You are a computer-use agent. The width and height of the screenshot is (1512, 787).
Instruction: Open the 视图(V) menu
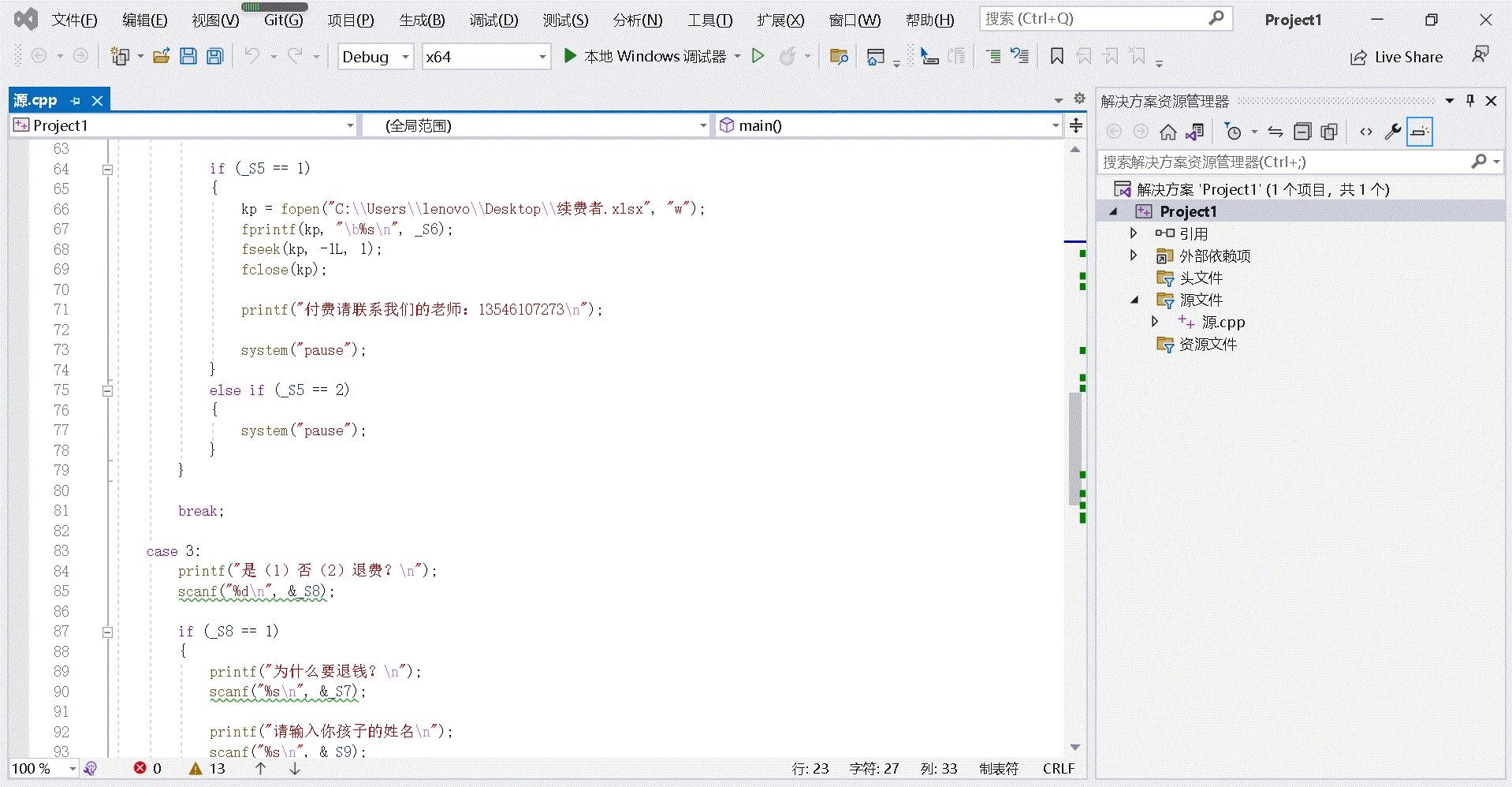coord(215,20)
